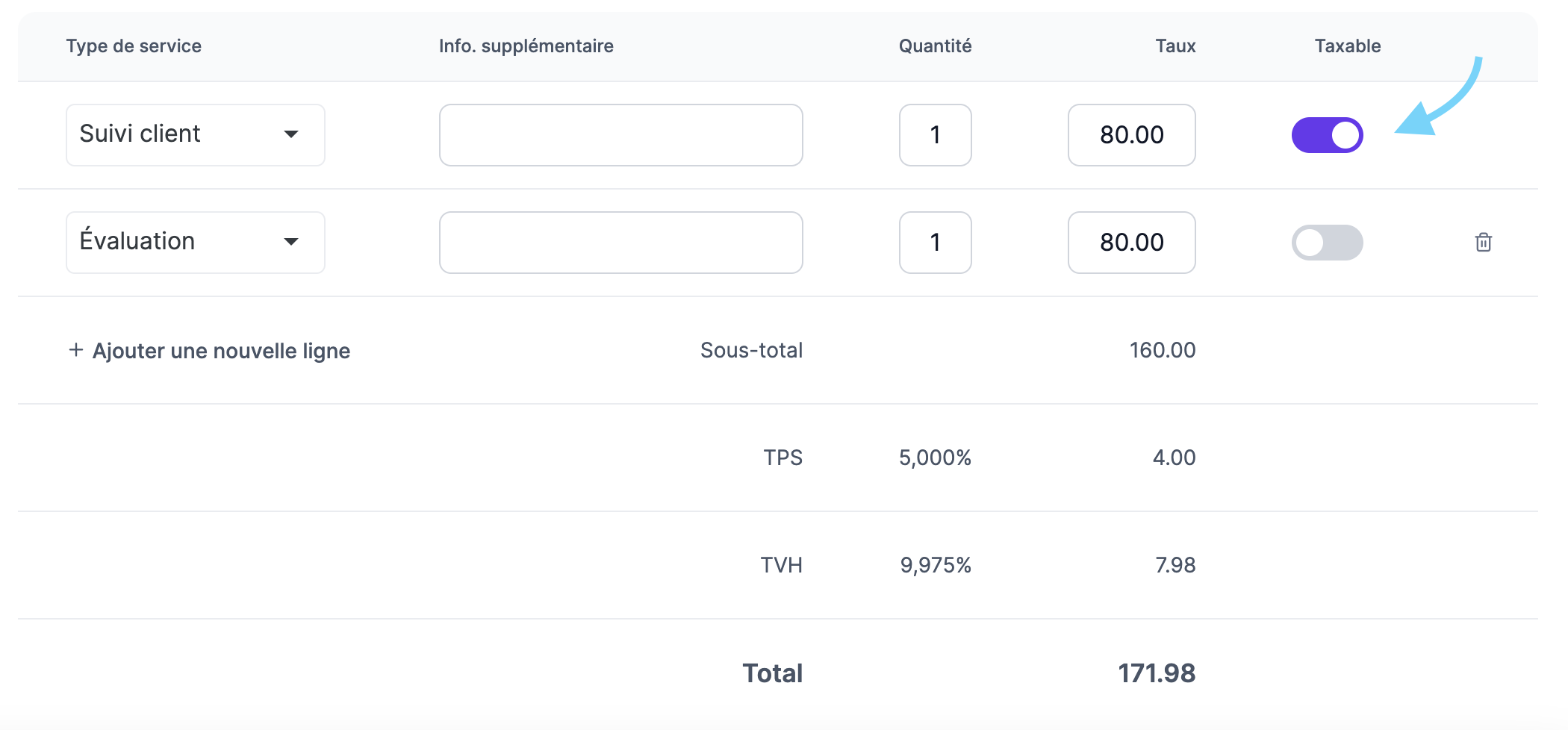Image resolution: width=1568 pixels, height=730 pixels.
Task: Click the Taux column header
Action: 1176,46
